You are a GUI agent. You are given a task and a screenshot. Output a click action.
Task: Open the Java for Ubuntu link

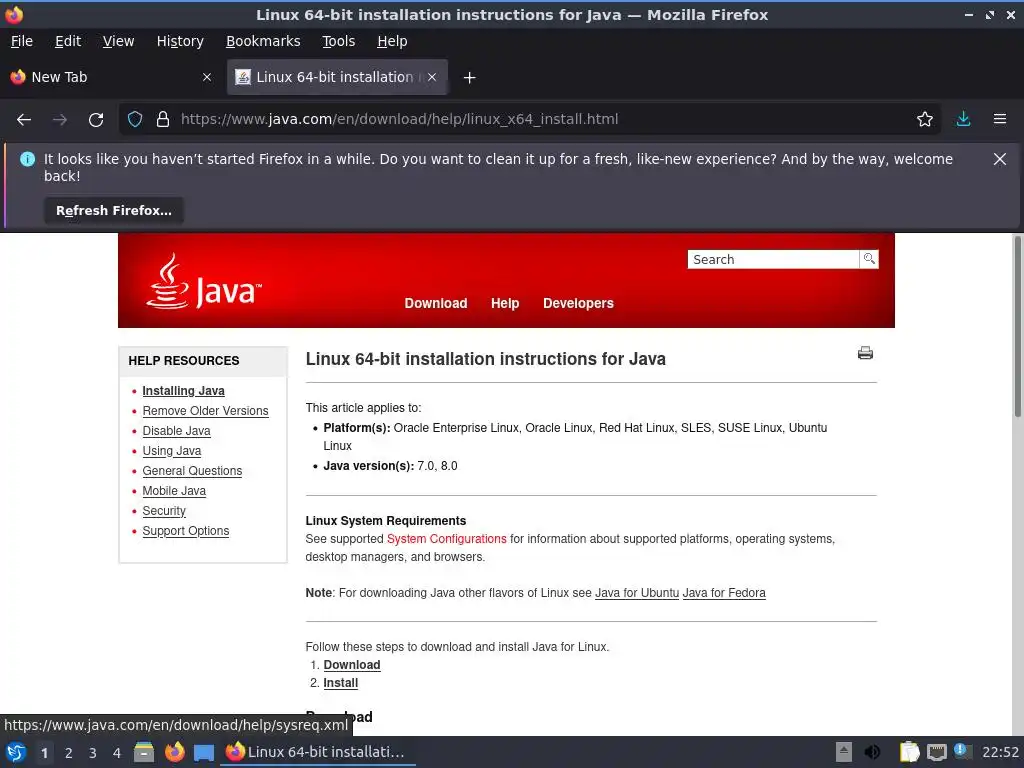click(637, 593)
